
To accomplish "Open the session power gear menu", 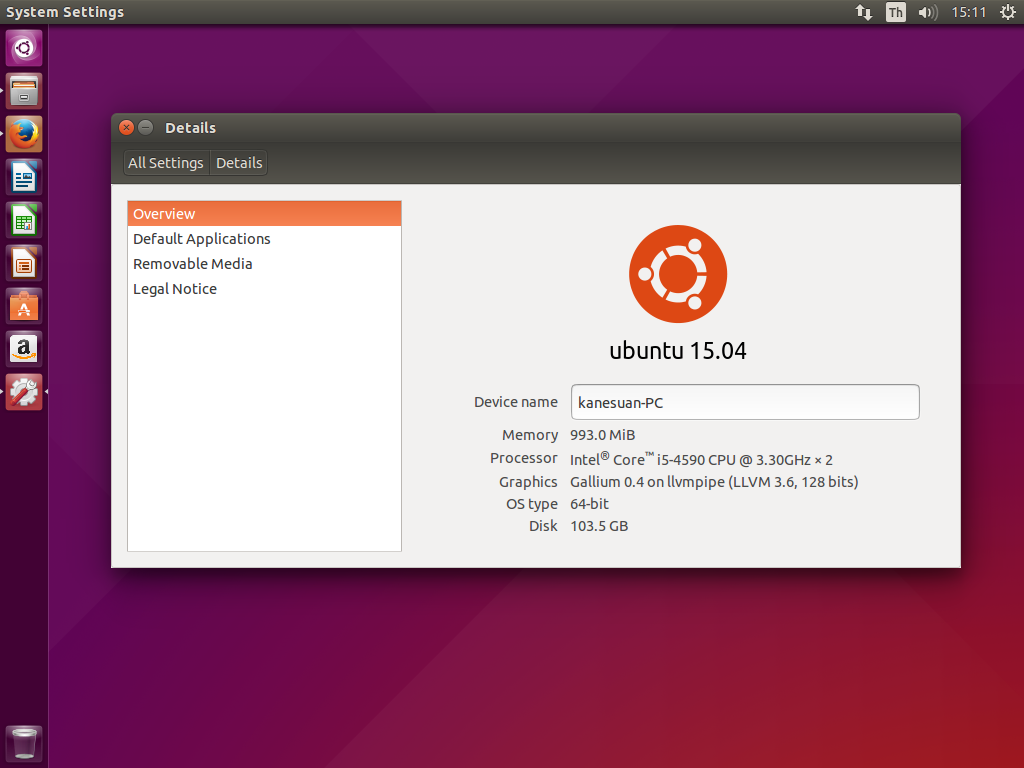I will click(x=1008, y=12).
